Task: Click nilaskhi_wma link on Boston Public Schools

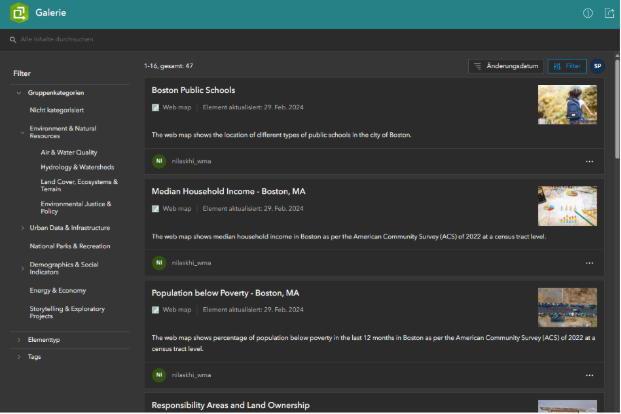Action: pos(191,162)
